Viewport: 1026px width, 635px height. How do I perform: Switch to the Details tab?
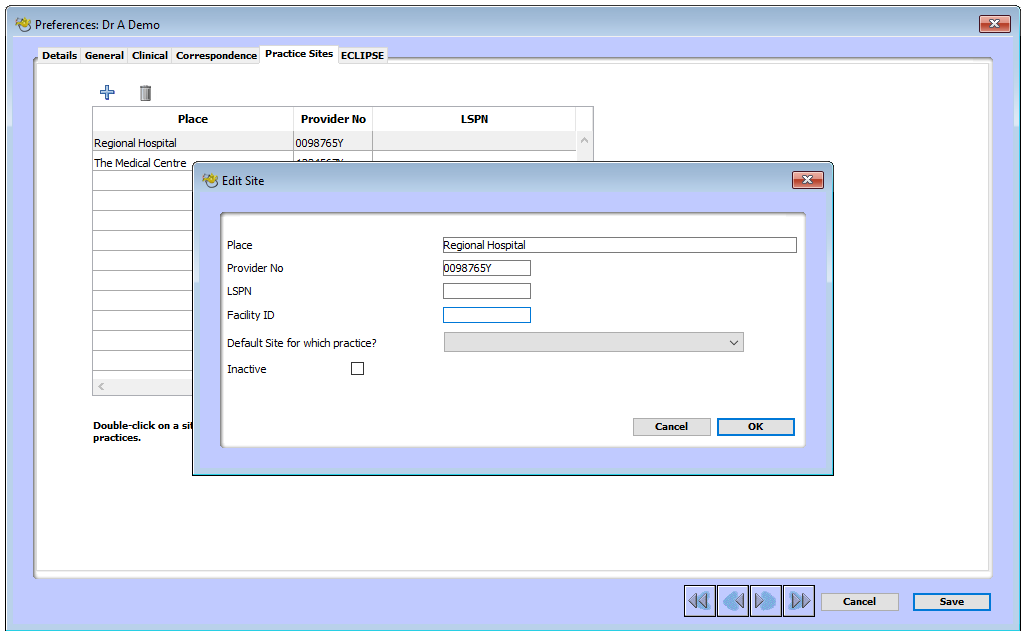(x=59, y=55)
